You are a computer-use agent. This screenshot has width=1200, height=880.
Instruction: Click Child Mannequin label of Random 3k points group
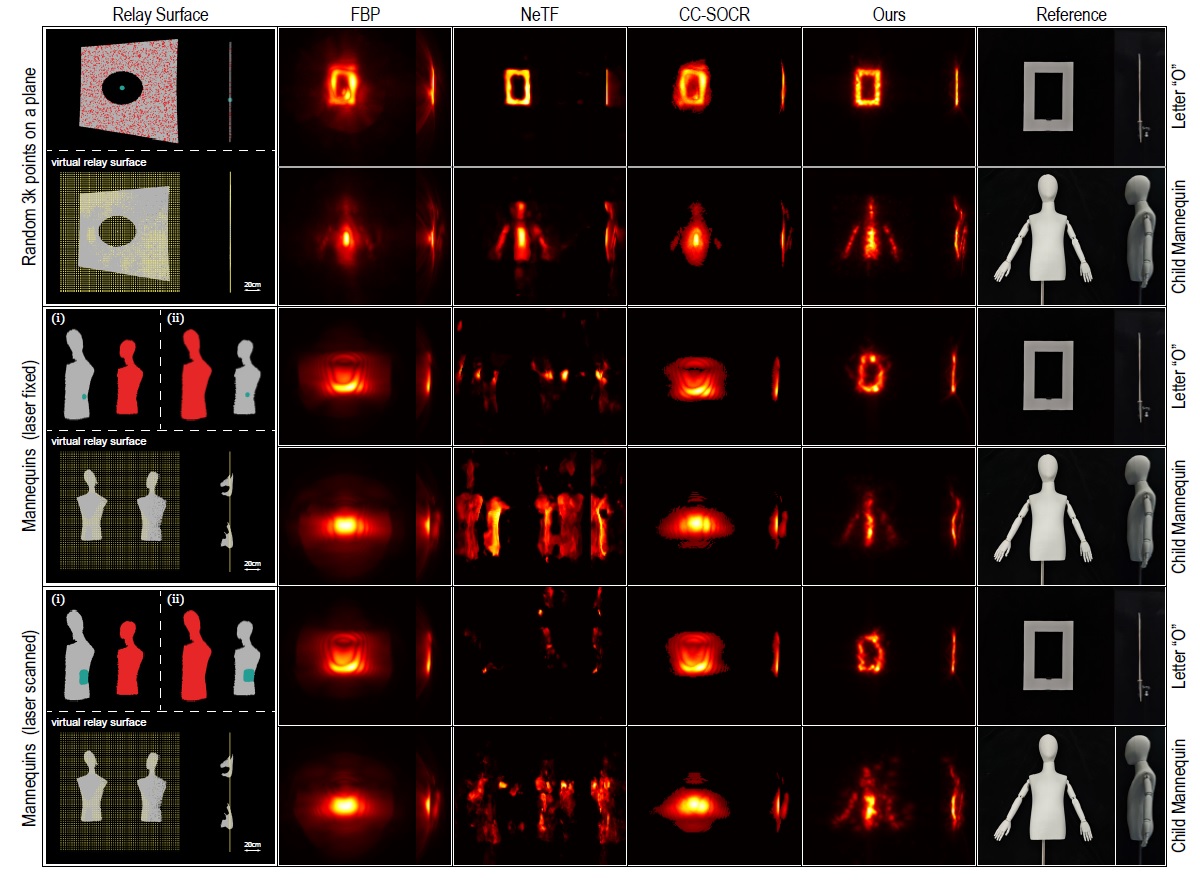click(1180, 235)
